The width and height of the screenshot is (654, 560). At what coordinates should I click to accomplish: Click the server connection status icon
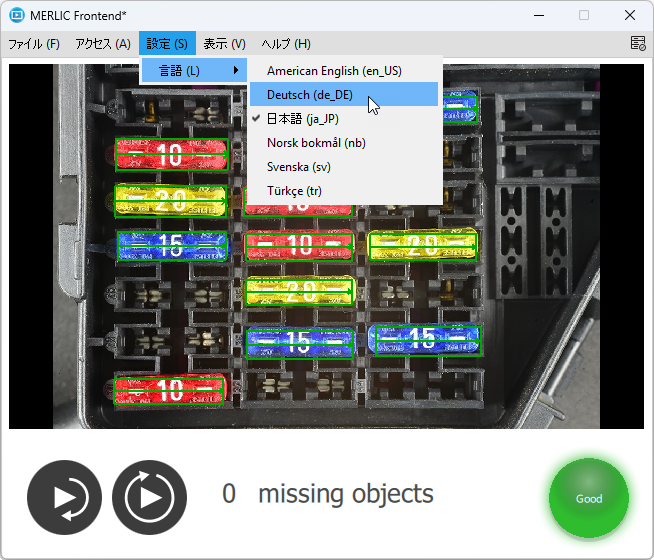638,43
